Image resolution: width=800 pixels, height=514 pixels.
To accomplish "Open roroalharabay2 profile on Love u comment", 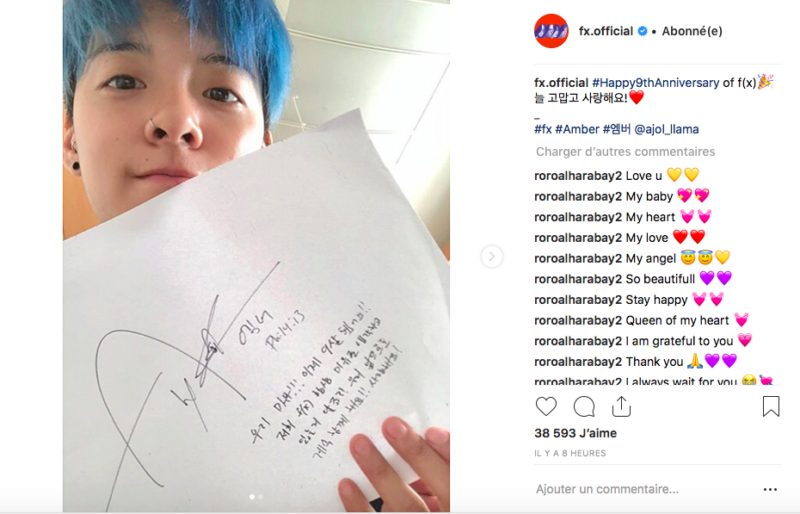I will pyautogui.click(x=578, y=176).
